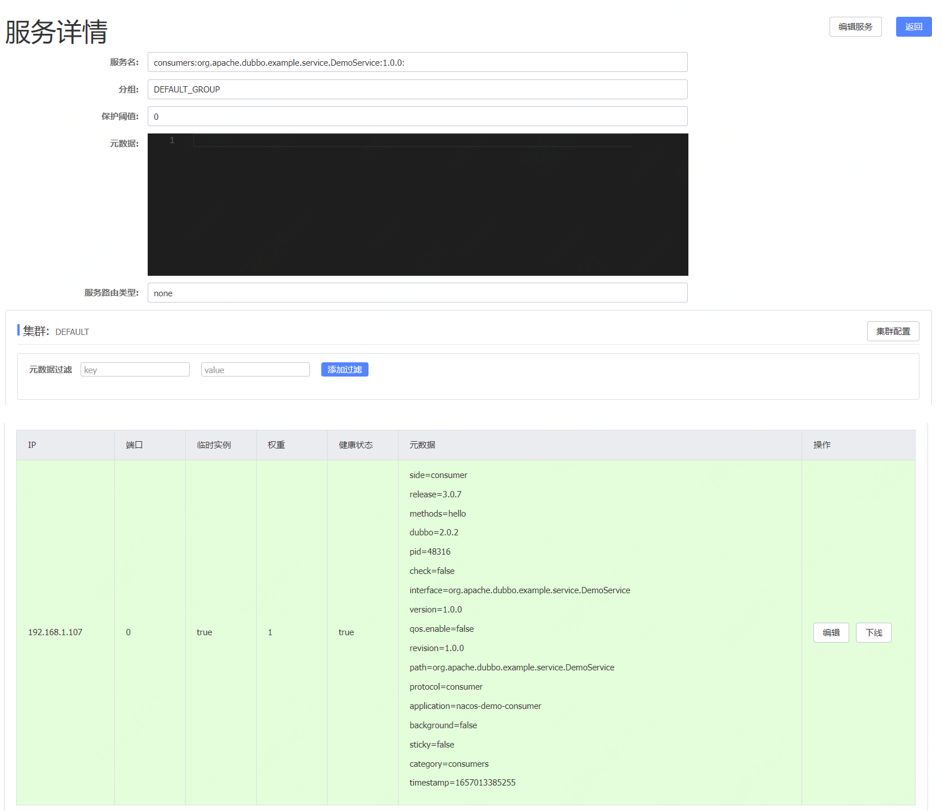Select the 分组 field showing DEFAULT_GROUP
The height and width of the screenshot is (811, 942).
tap(417, 90)
